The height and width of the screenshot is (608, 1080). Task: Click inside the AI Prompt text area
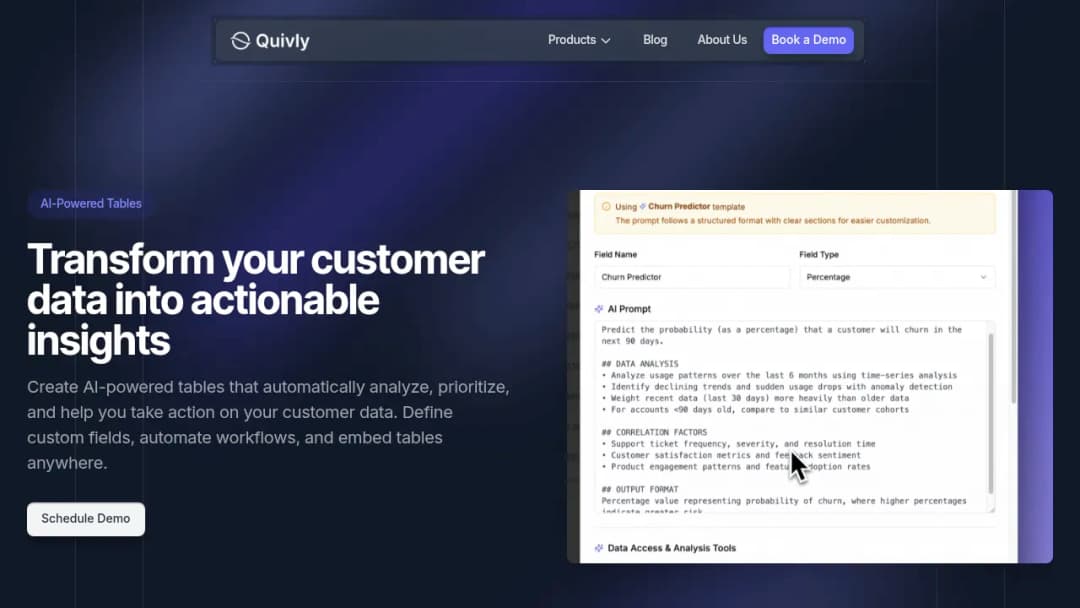click(792, 417)
